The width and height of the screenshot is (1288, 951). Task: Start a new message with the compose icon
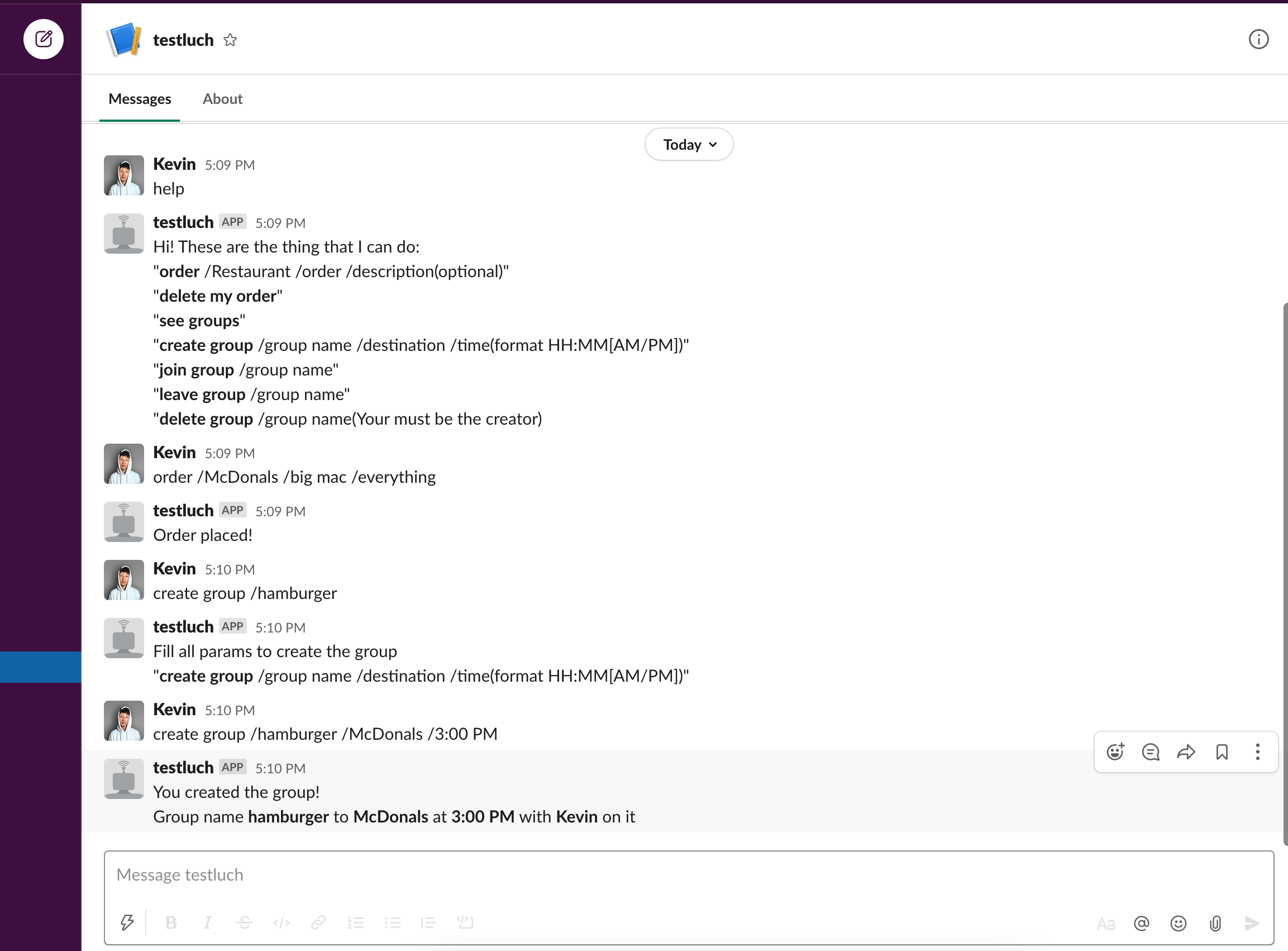pyautogui.click(x=43, y=39)
